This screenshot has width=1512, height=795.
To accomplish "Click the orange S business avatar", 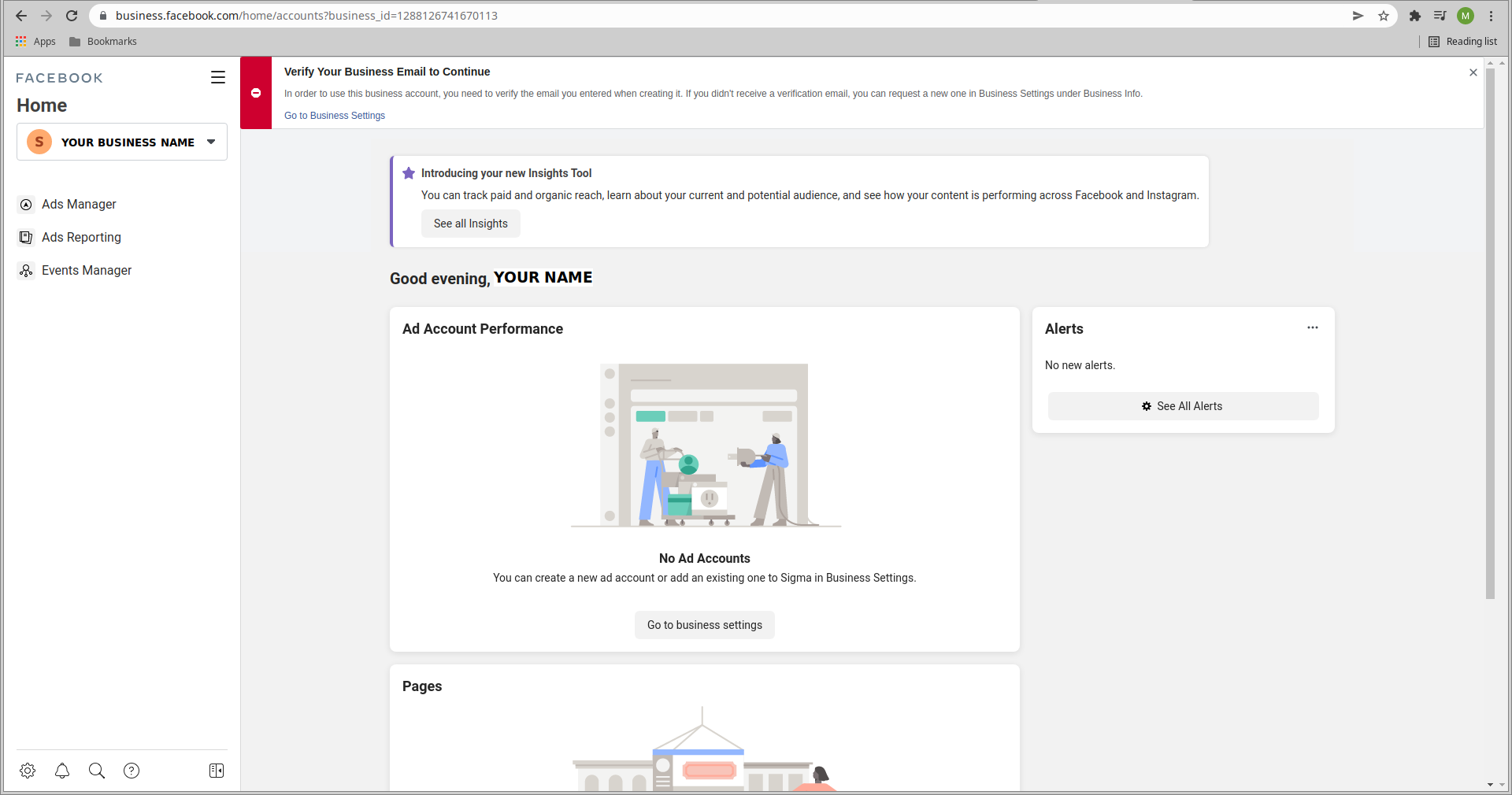I will point(39,142).
